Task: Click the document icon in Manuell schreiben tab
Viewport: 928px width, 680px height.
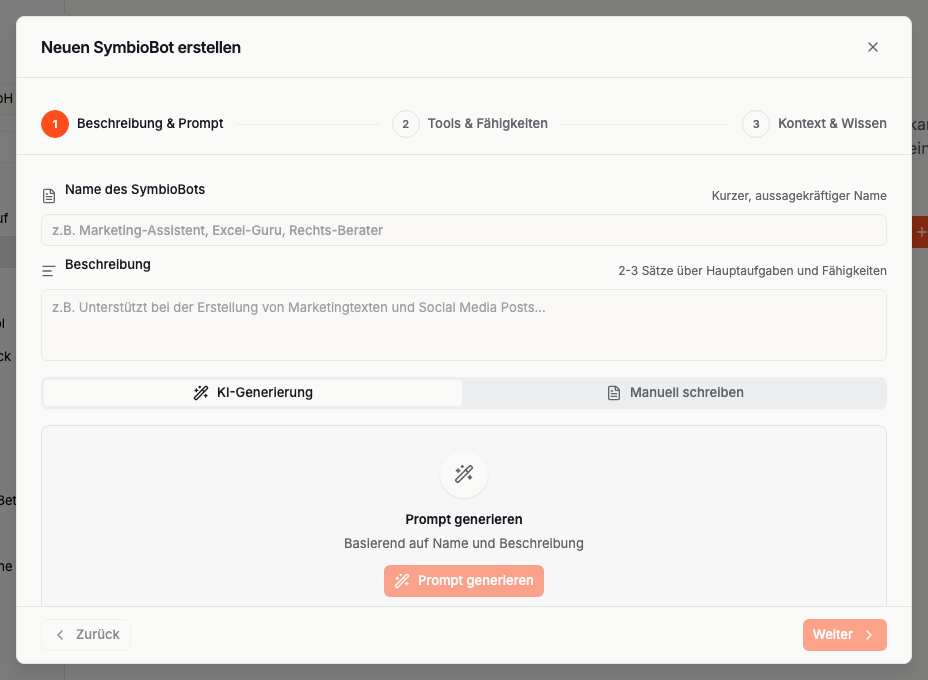Action: point(614,393)
